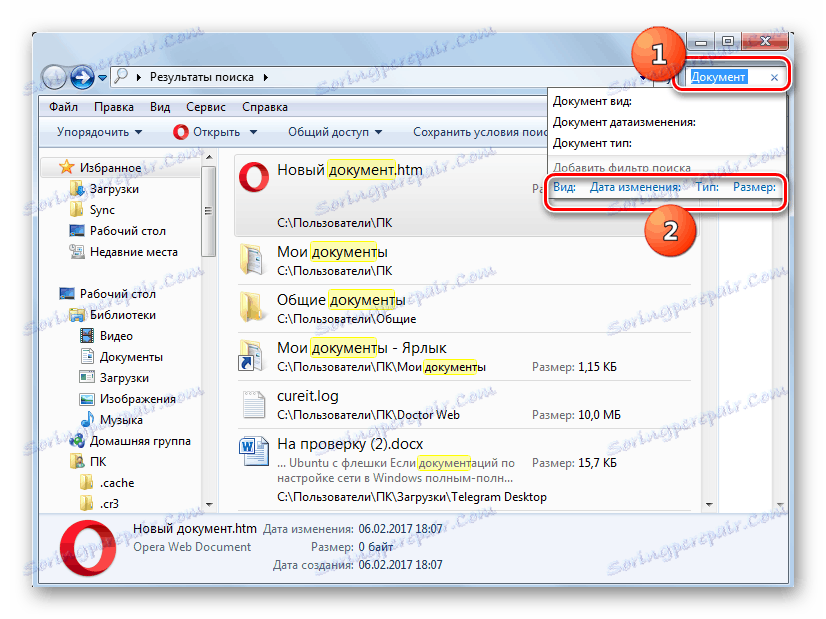Click Opera Web Document type in details pane
Viewport: 826px width, 619px height.
click(192, 547)
